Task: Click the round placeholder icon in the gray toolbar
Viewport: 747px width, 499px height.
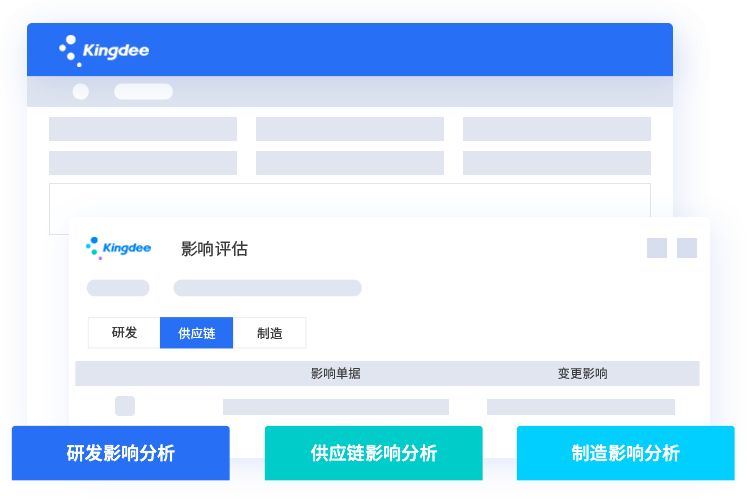Action: pyautogui.click(x=81, y=92)
